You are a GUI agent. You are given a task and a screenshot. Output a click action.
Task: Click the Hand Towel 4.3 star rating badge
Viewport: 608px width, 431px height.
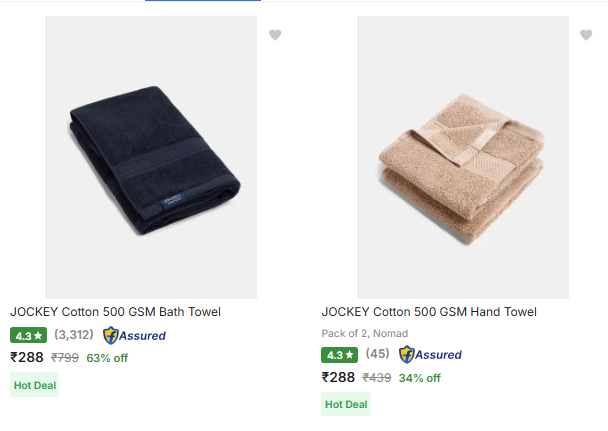(340, 355)
